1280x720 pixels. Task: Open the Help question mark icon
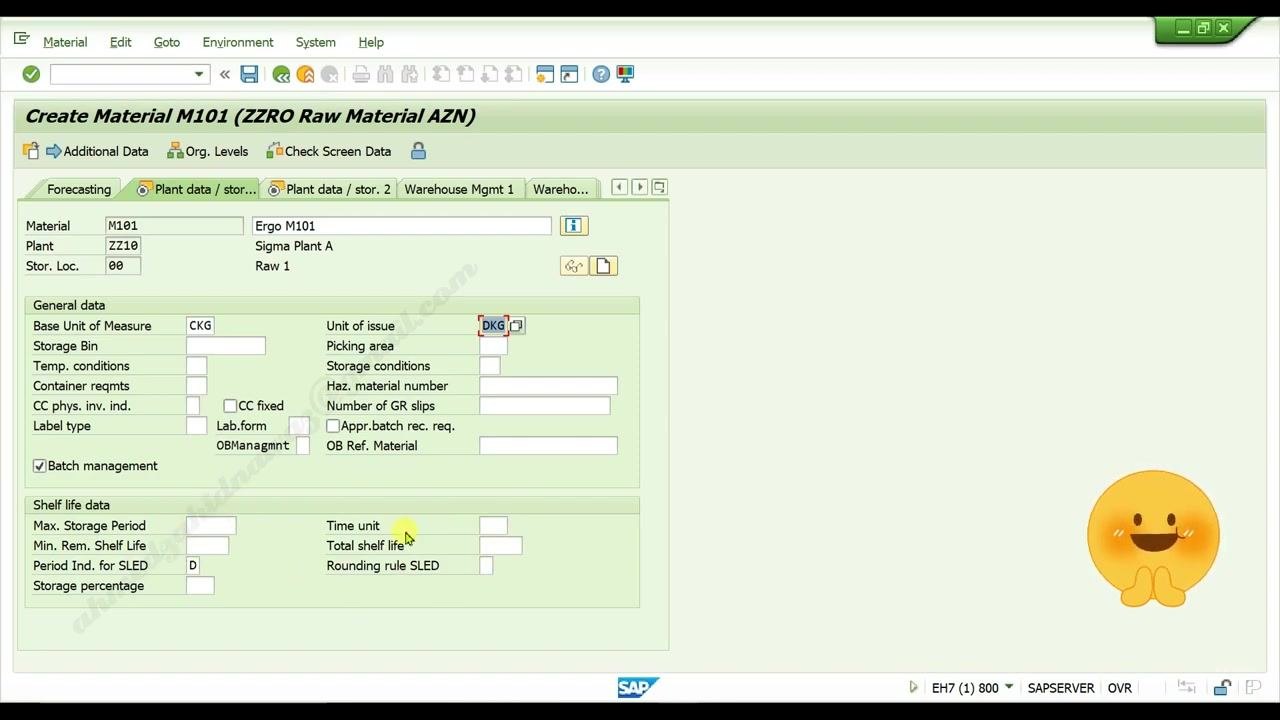point(601,74)
